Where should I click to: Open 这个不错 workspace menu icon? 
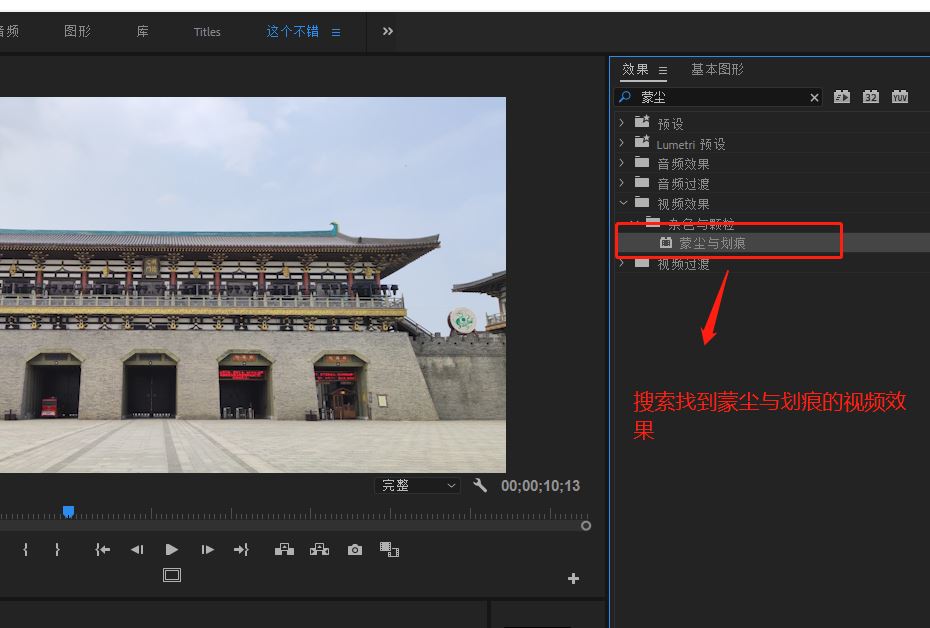click(x=336, y=32)
